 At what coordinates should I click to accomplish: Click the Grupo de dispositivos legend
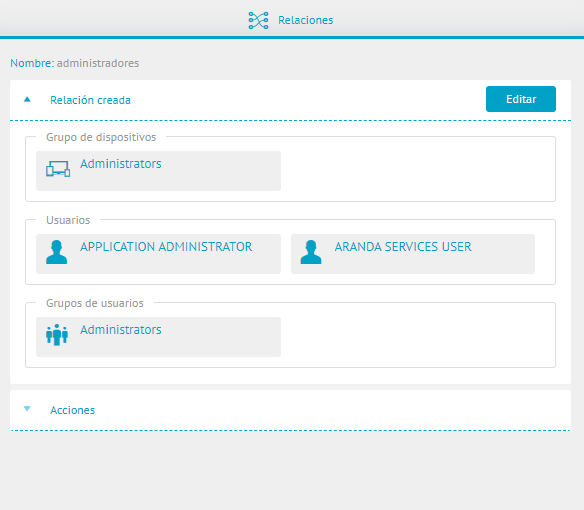(101, 137)
